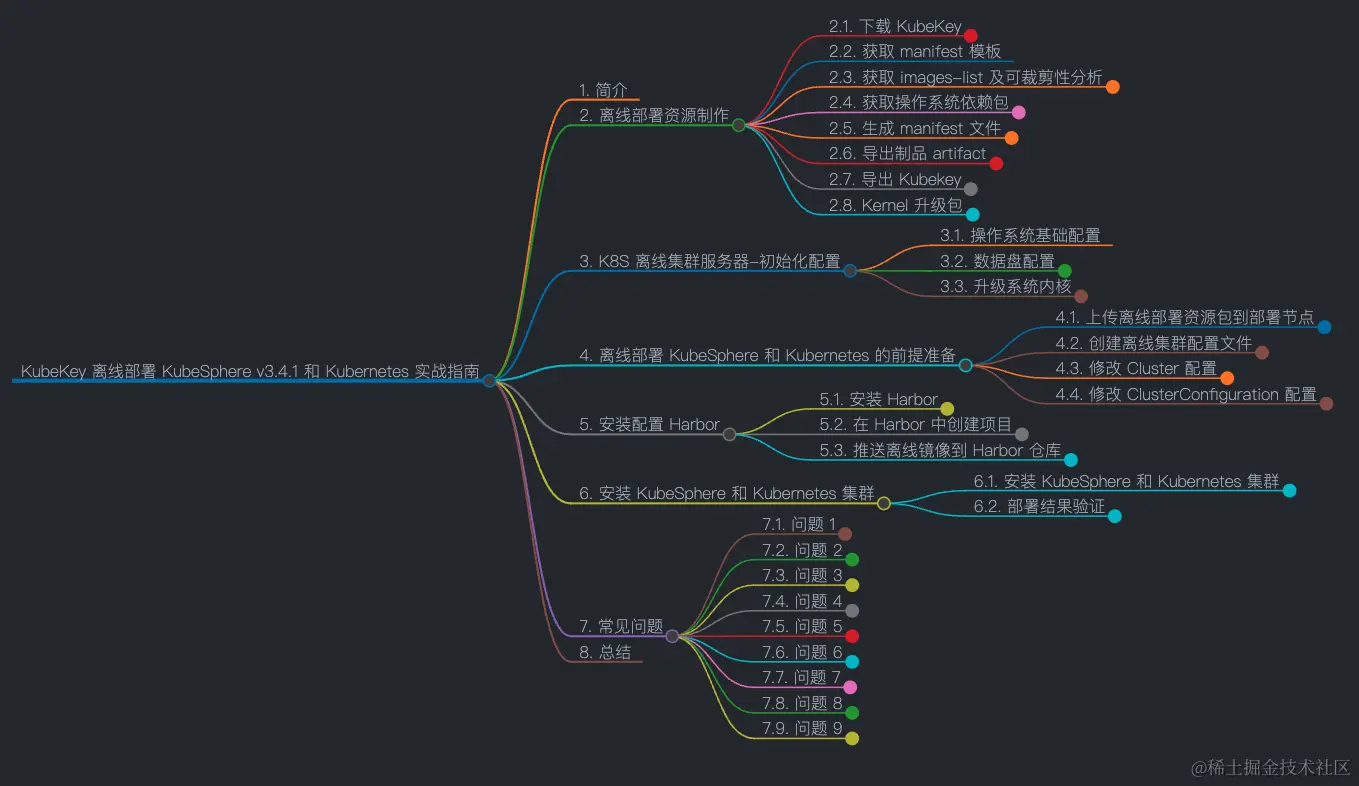
Task: Click the orange dot after "2.3. 获取 images-list 及可裁剪性分析"
Action: click(x=1112, y=86)
